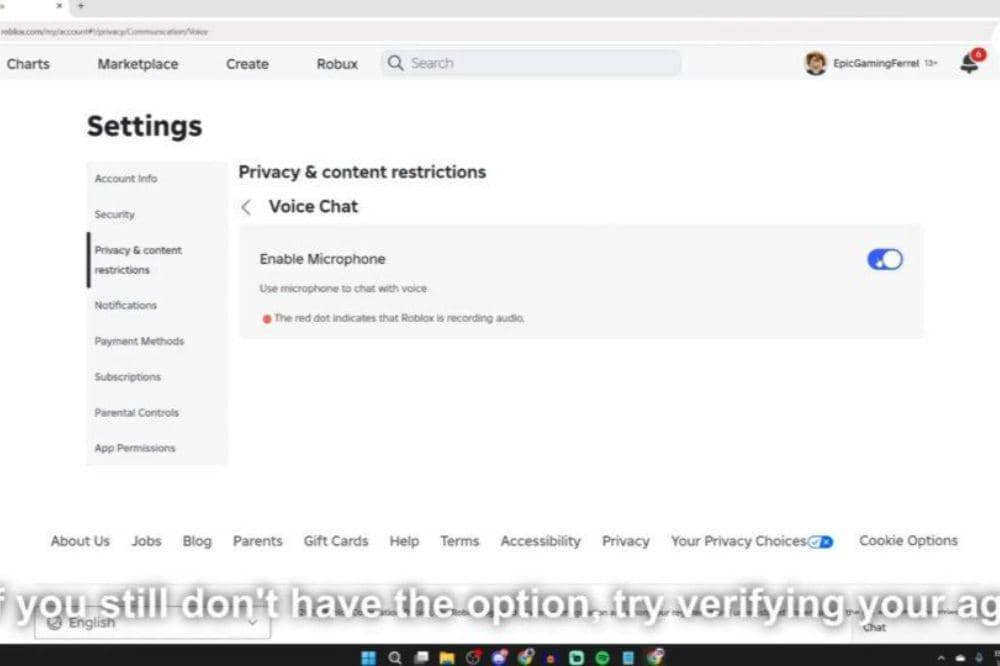
Task: Open Roblox notifications via the bell icon
Action: click(x=967, y=63)
